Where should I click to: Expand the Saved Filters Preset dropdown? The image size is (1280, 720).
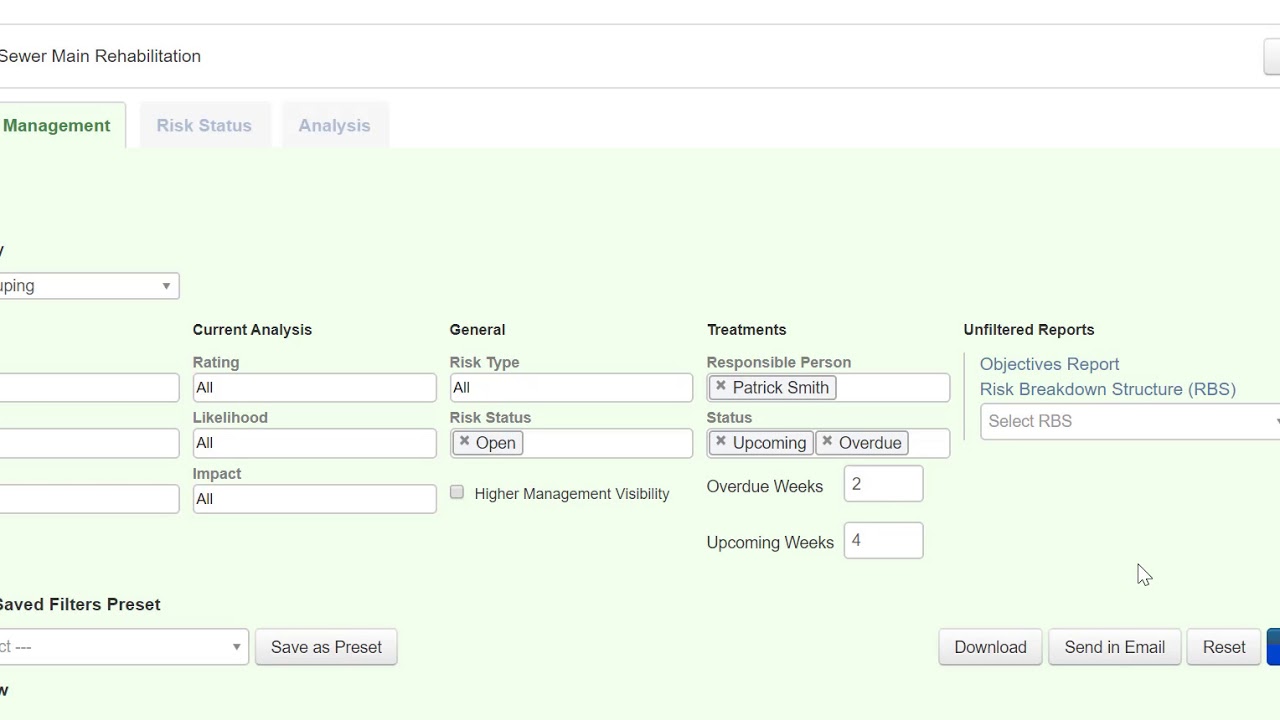click(x=236, y=647)
